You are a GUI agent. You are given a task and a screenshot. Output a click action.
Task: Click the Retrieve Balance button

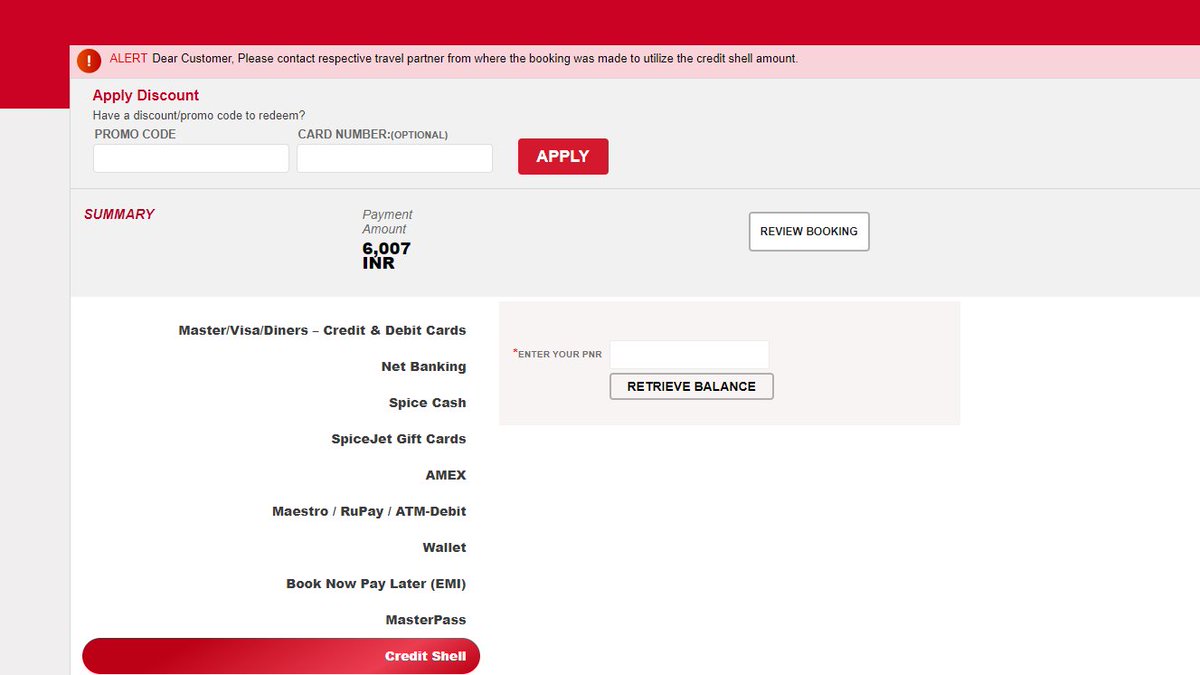click(x=691, y=386)
